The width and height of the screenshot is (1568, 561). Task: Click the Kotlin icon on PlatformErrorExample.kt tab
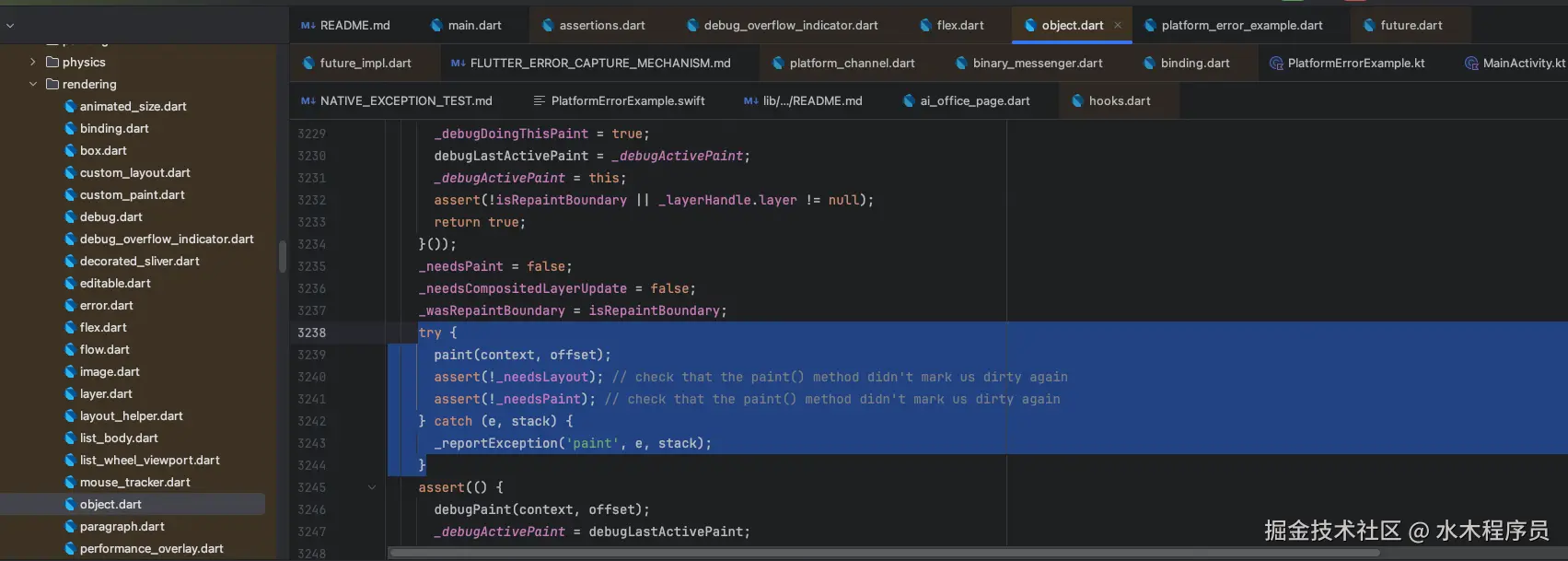(1276, 64)
